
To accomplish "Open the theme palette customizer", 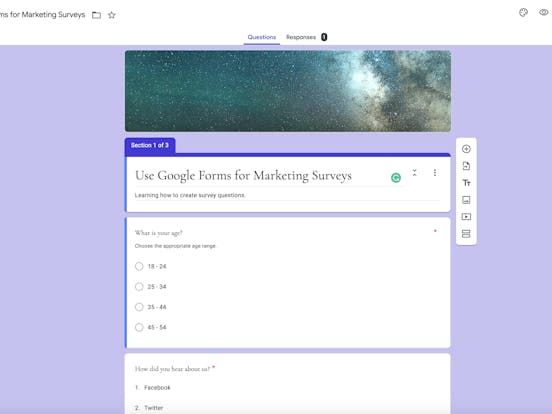I will (523, 13).
